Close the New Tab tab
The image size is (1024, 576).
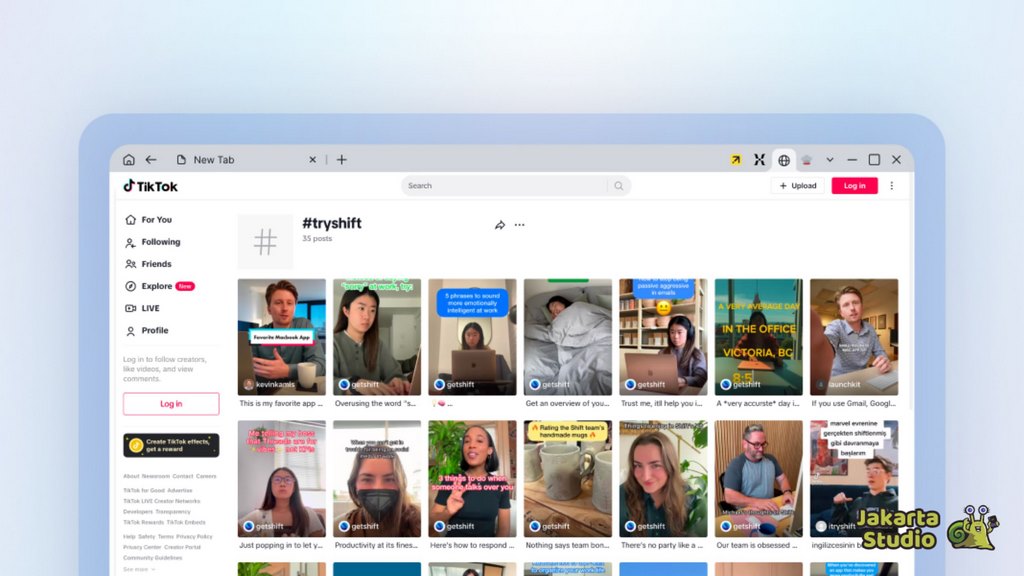pyautogui.click(x=312, y=159)
